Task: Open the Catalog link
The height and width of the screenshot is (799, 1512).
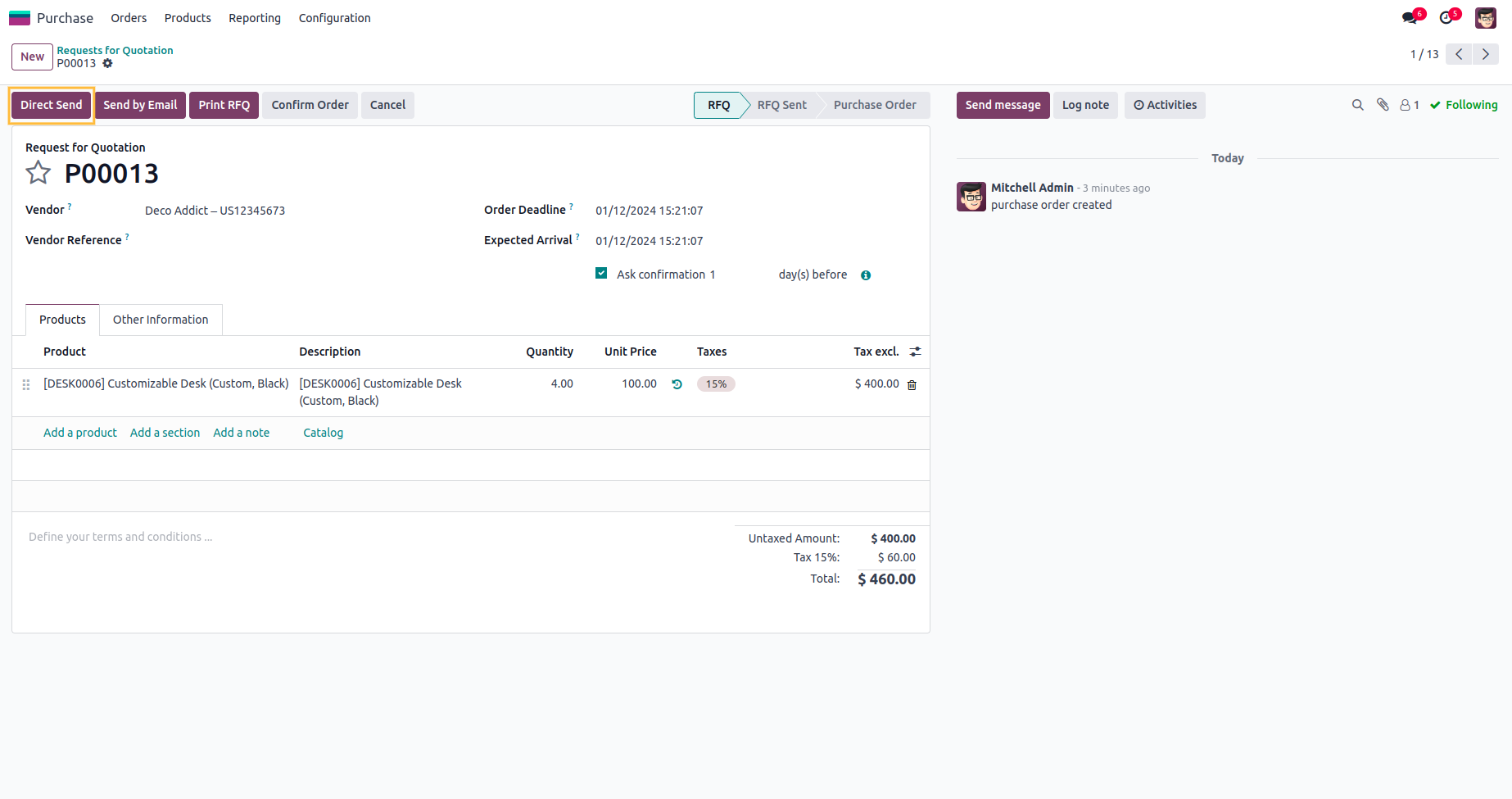Action: tap(323, 433)
